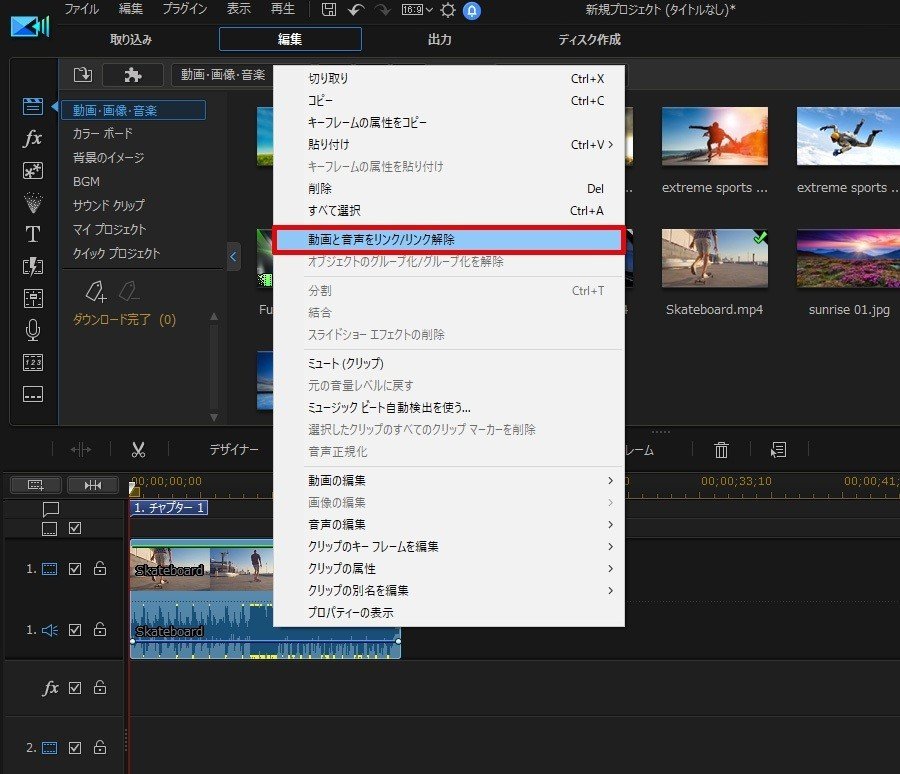The width and height of the screenshot is (900, 774).
Task: Click the settings gear in the title bar
Action: tap(446, 11)
